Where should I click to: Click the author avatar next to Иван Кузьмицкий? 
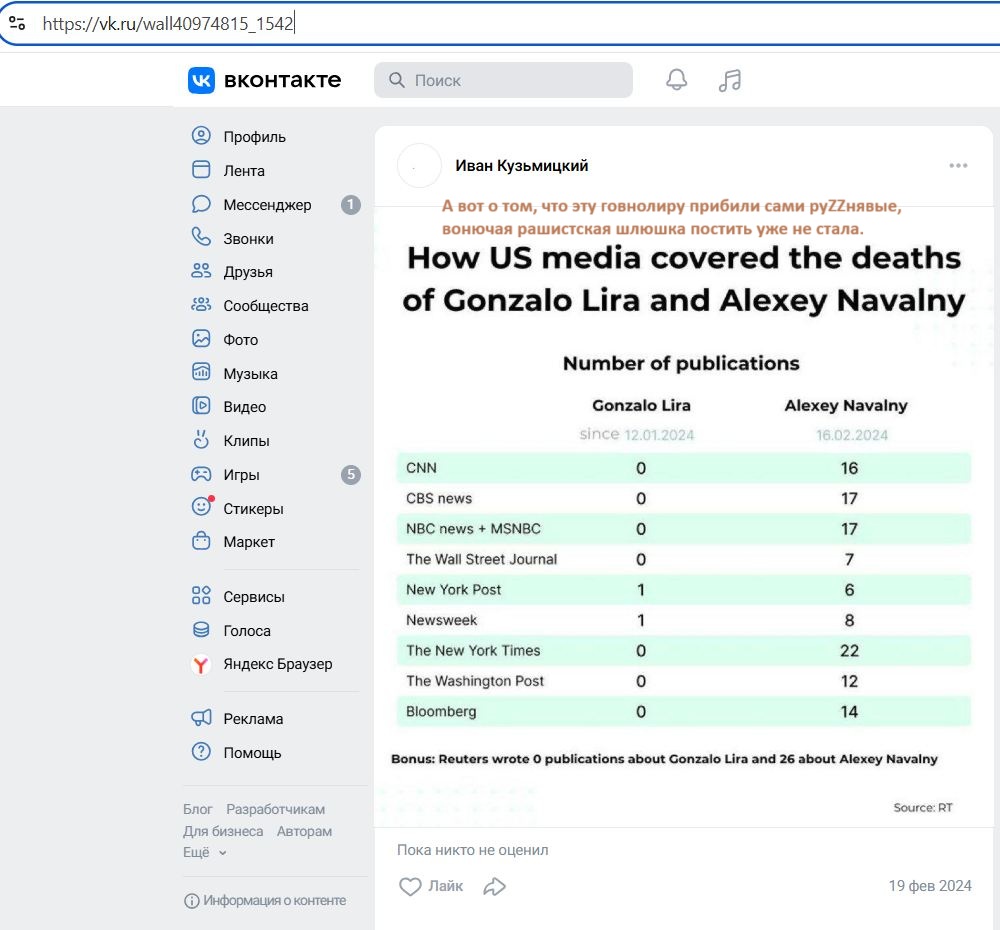point(419,166)
